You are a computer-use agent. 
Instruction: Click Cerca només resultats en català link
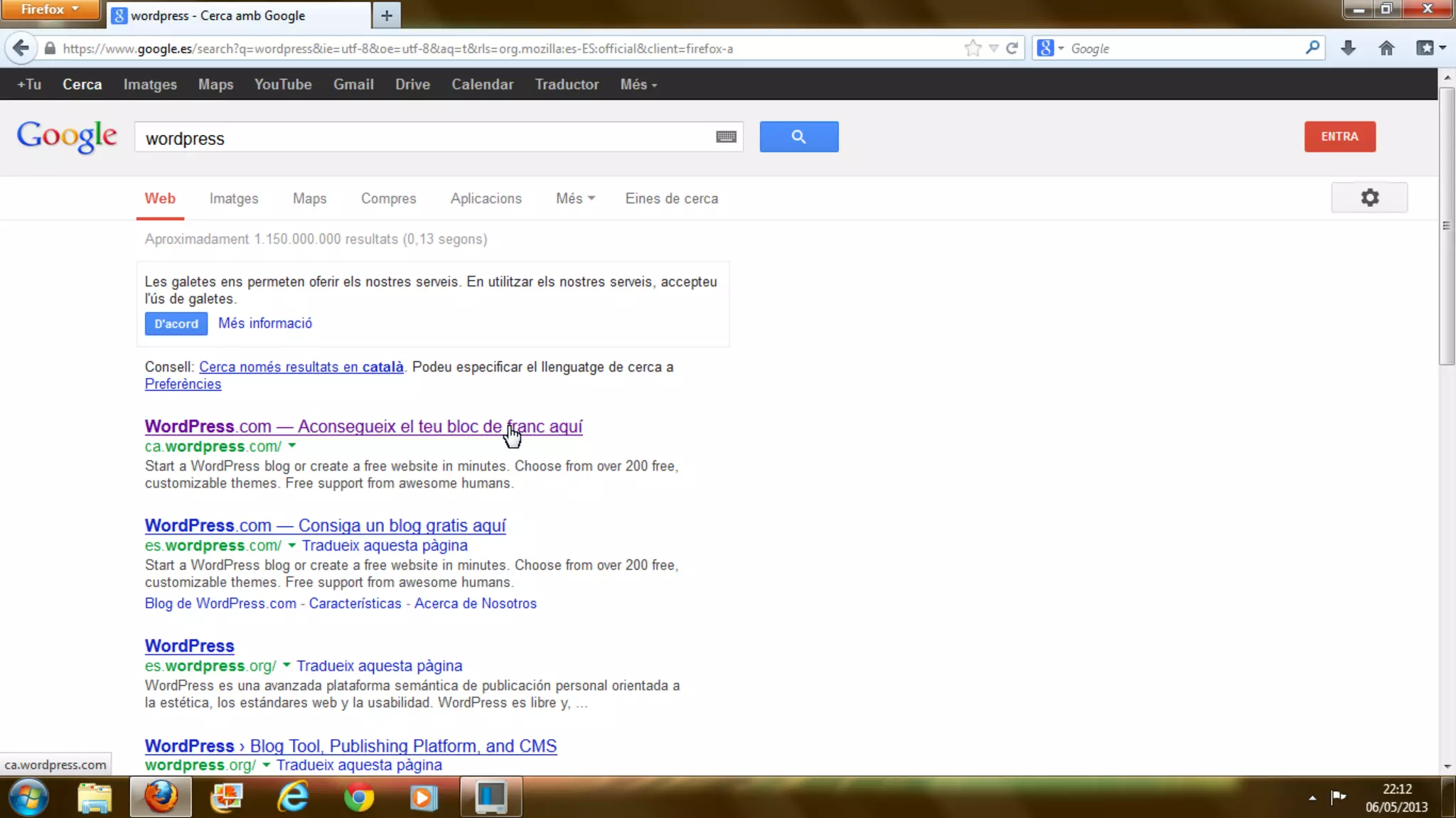301,367
